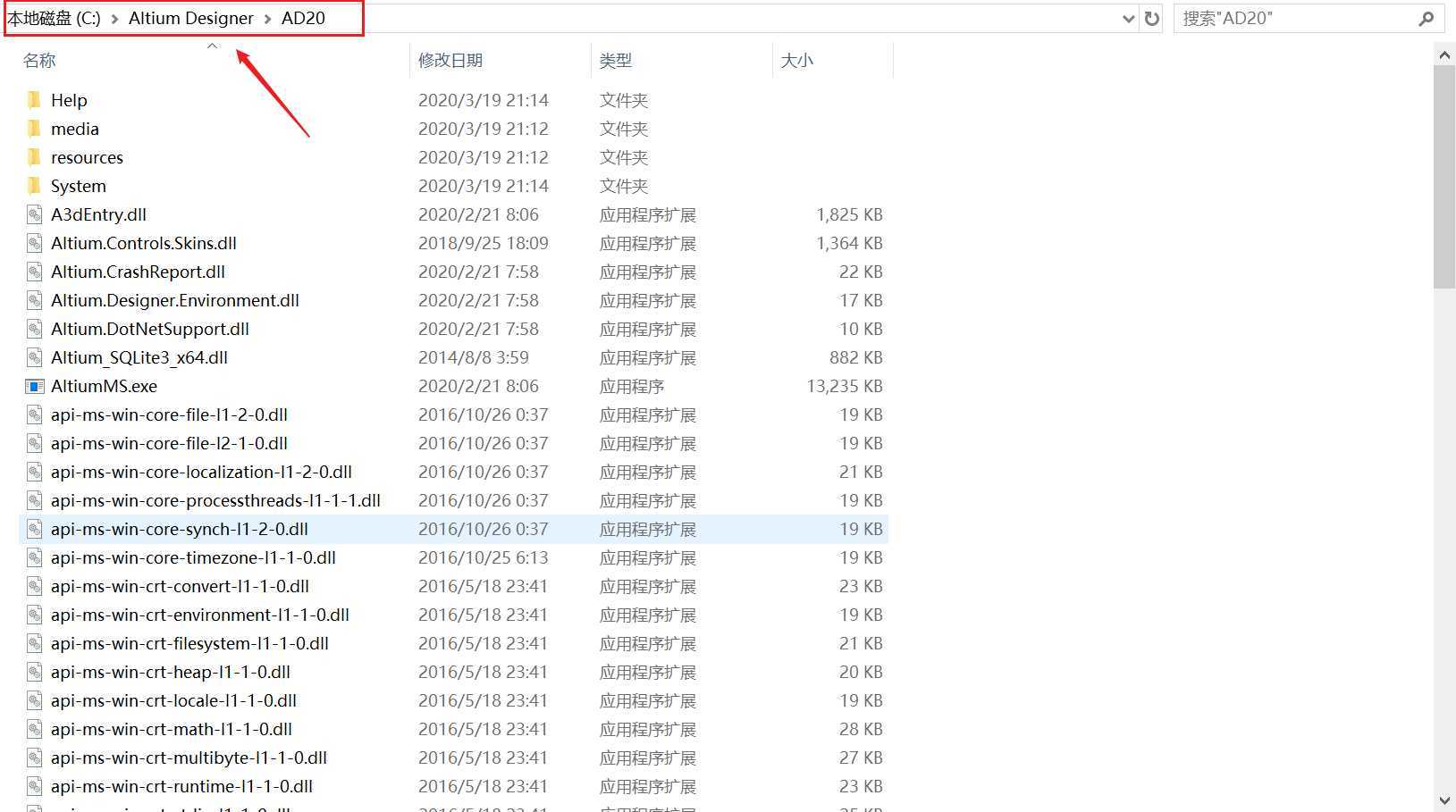Click the api-ms-win-core-synch-l1-2-0.dll icon

pos(34,529)
